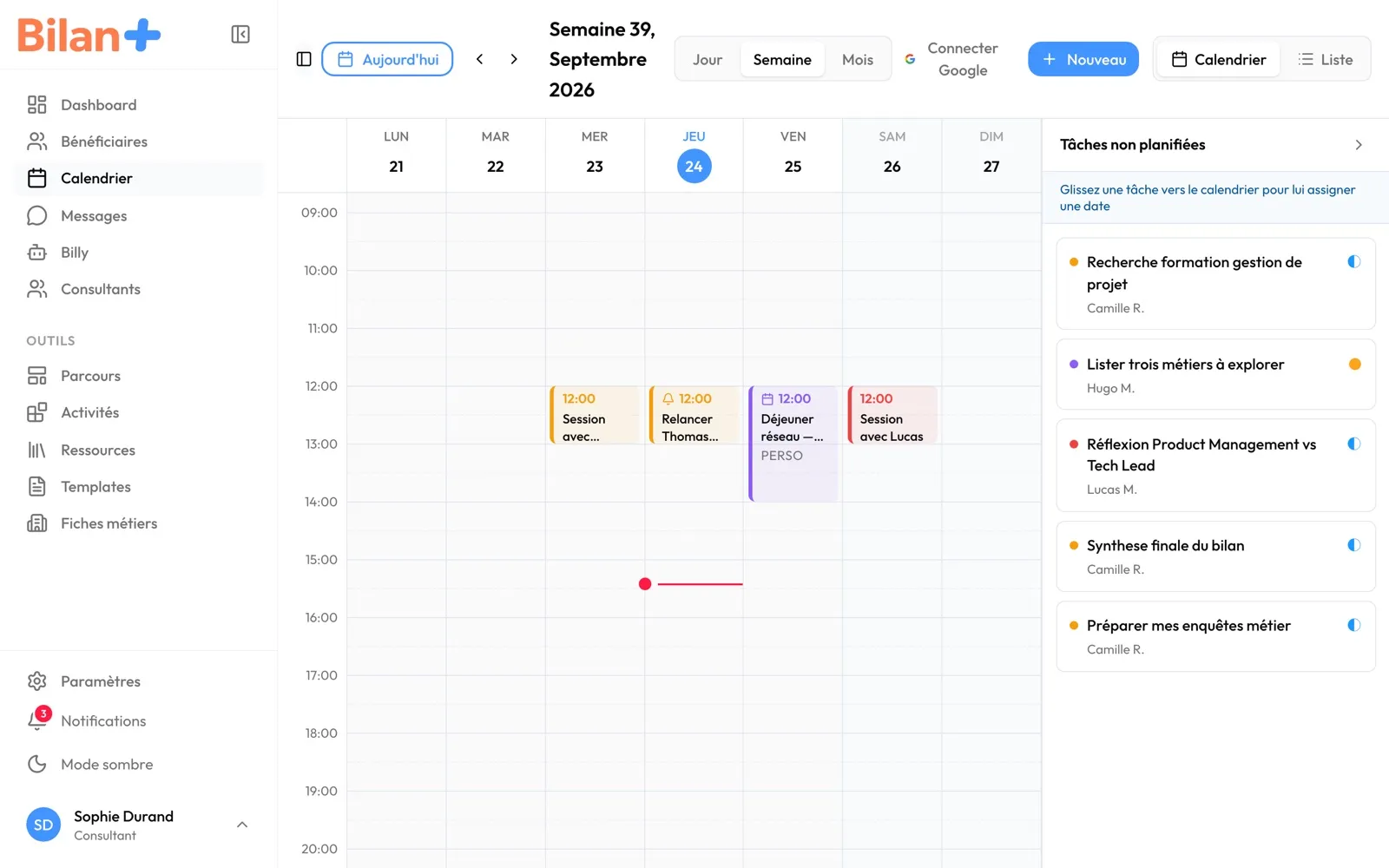This screenshot has height=868, width=1389.
Task: Switch to Mois view
Action: (x=858, y=59)
